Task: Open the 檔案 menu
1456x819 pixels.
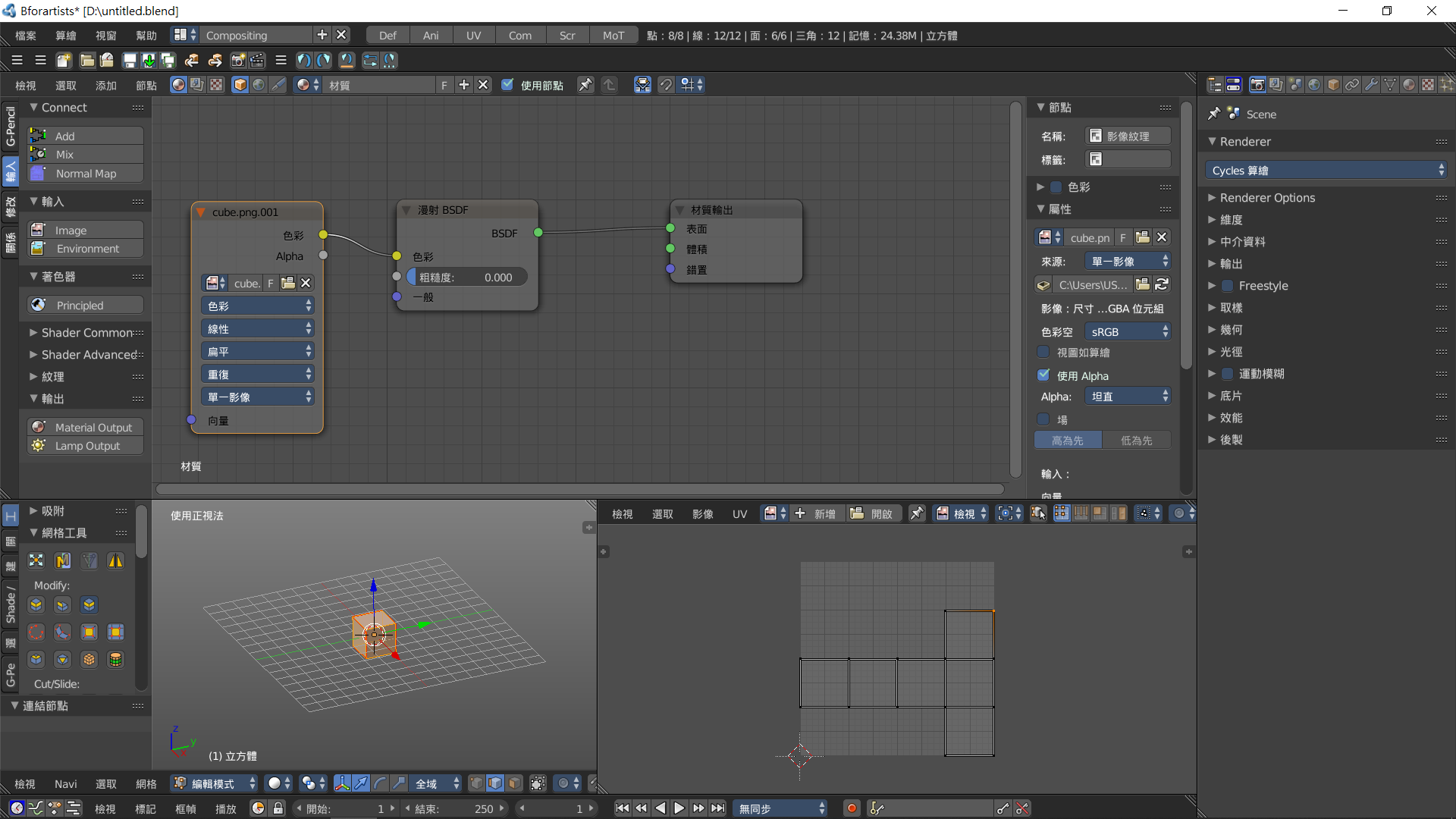Action: (26, 36)
